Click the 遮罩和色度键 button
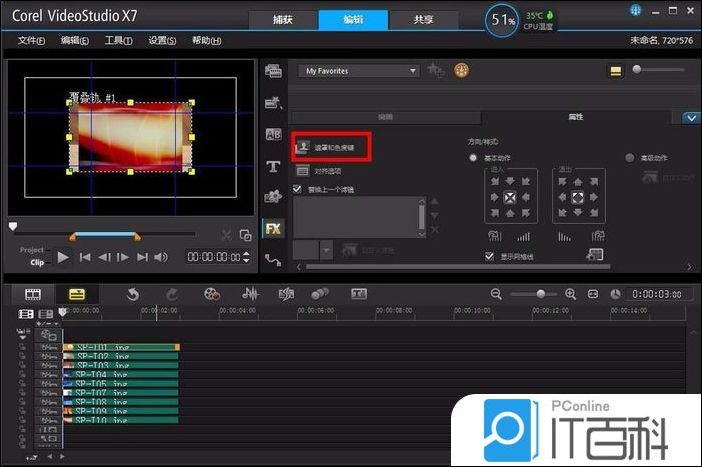Screen dimensions: 702x467 tap(330, 146)
